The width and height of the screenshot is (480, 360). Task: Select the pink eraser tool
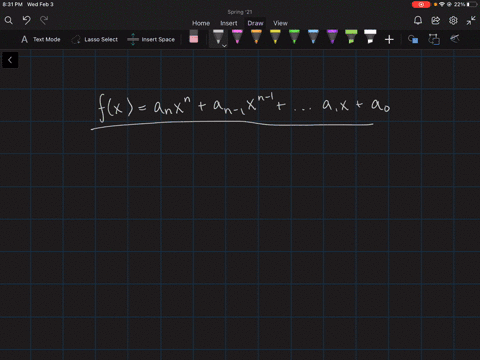[194, 37]
